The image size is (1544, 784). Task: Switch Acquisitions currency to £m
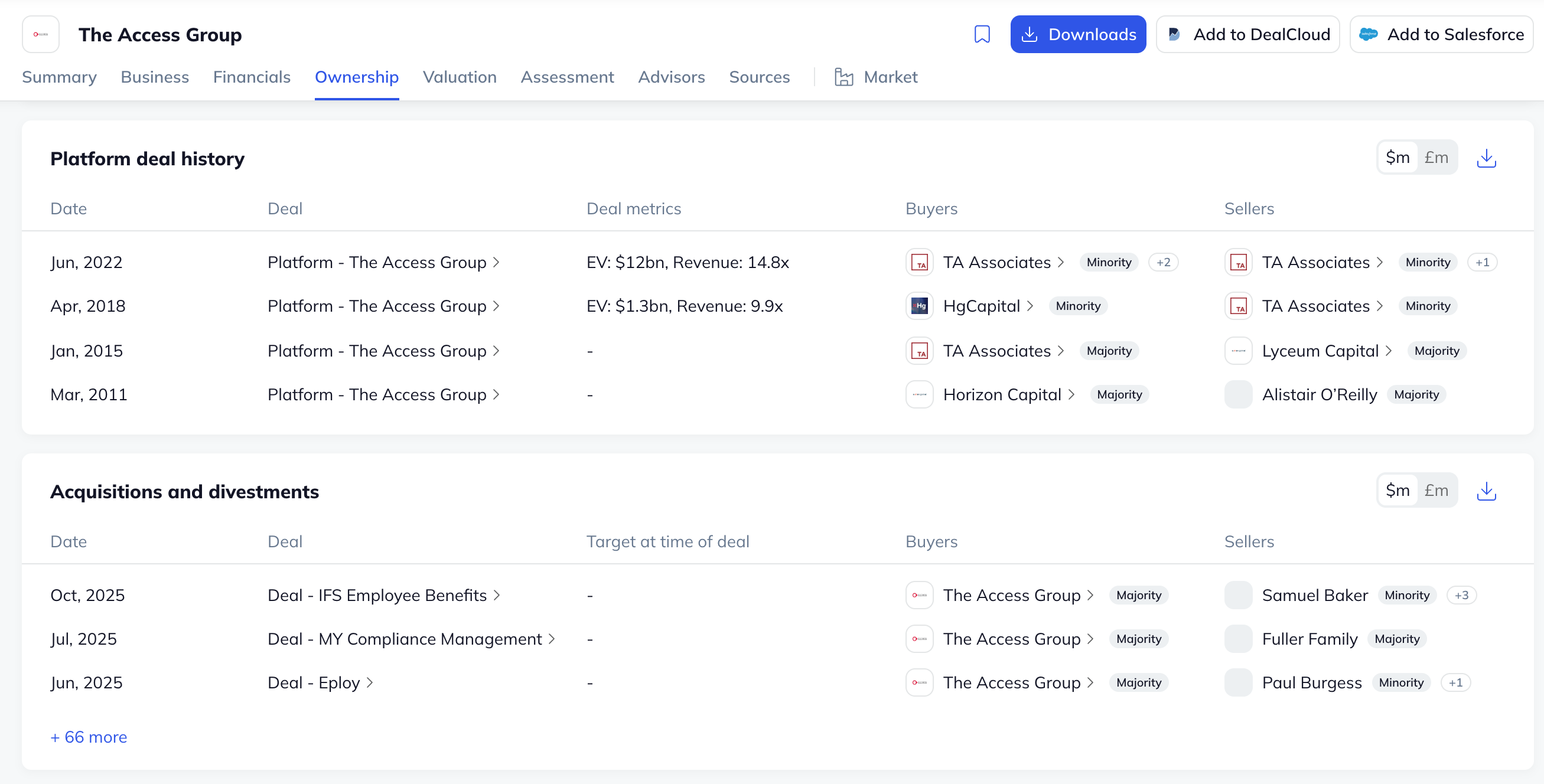(1436, 491)
